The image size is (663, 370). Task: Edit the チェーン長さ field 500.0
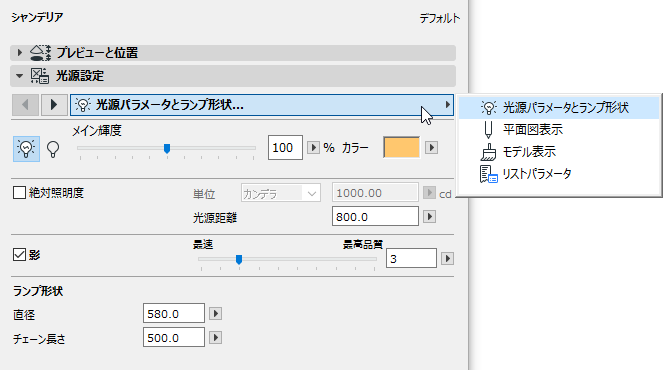[174, 337]
